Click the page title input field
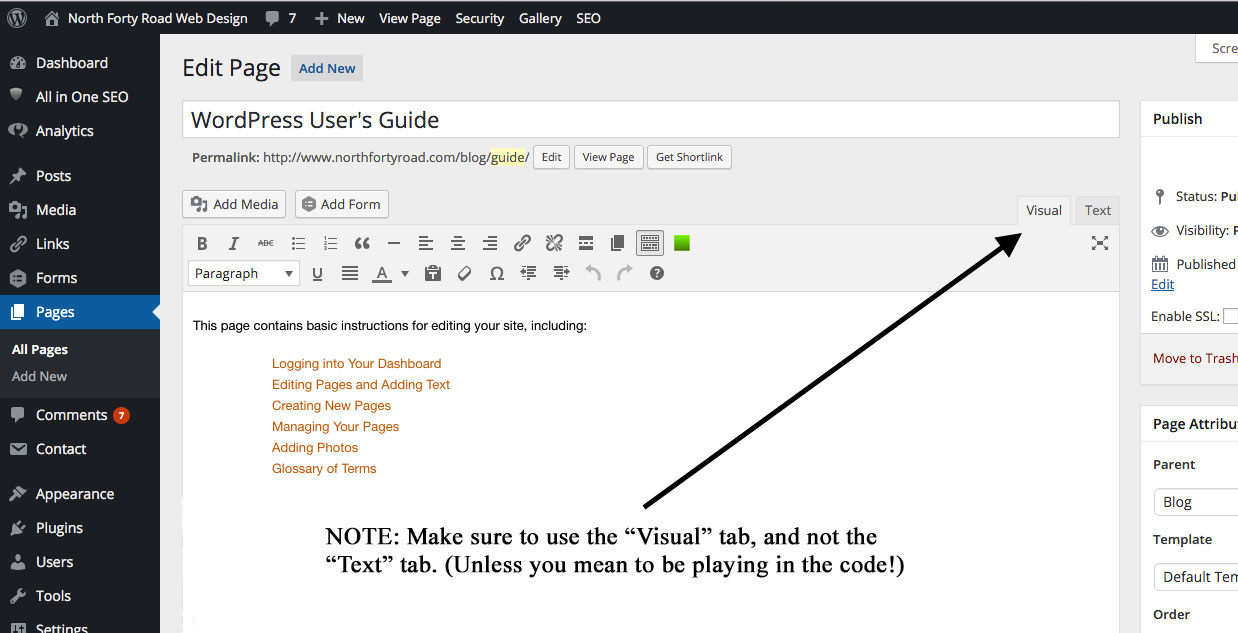 (651, 120)
